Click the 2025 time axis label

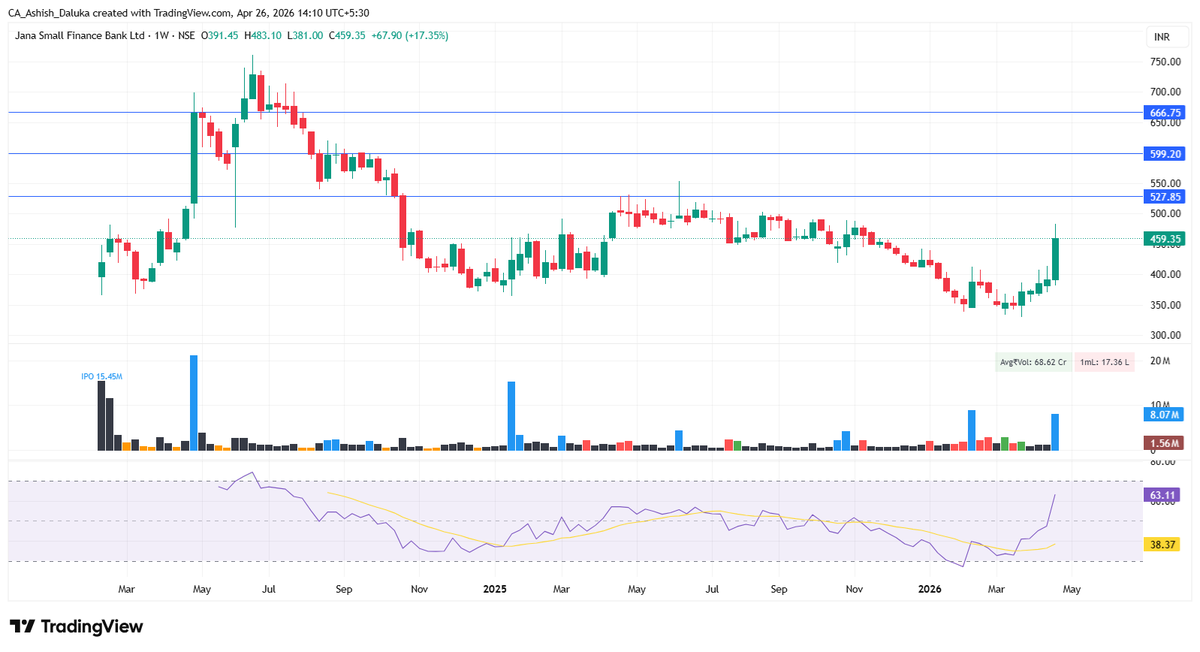click(495, 590)
